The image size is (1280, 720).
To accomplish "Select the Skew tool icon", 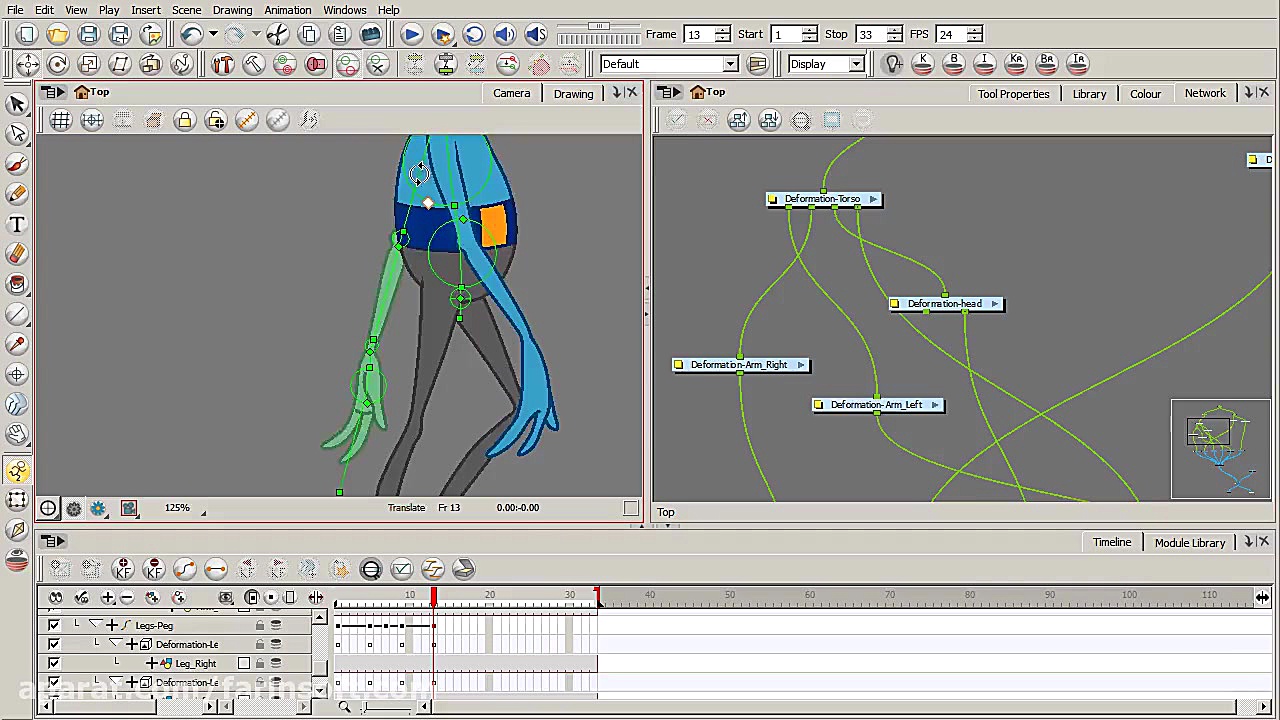I will coord(120,65).
